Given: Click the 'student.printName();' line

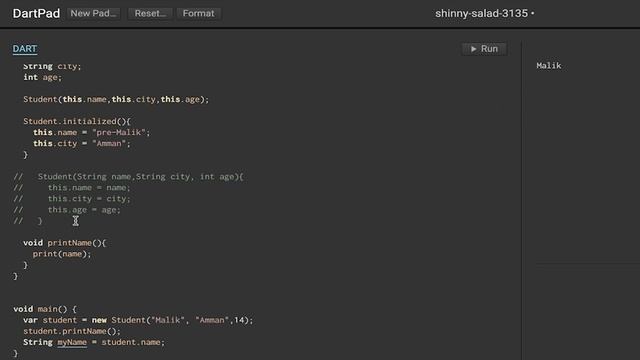Looking at the screenshot, I should [72, 331].
